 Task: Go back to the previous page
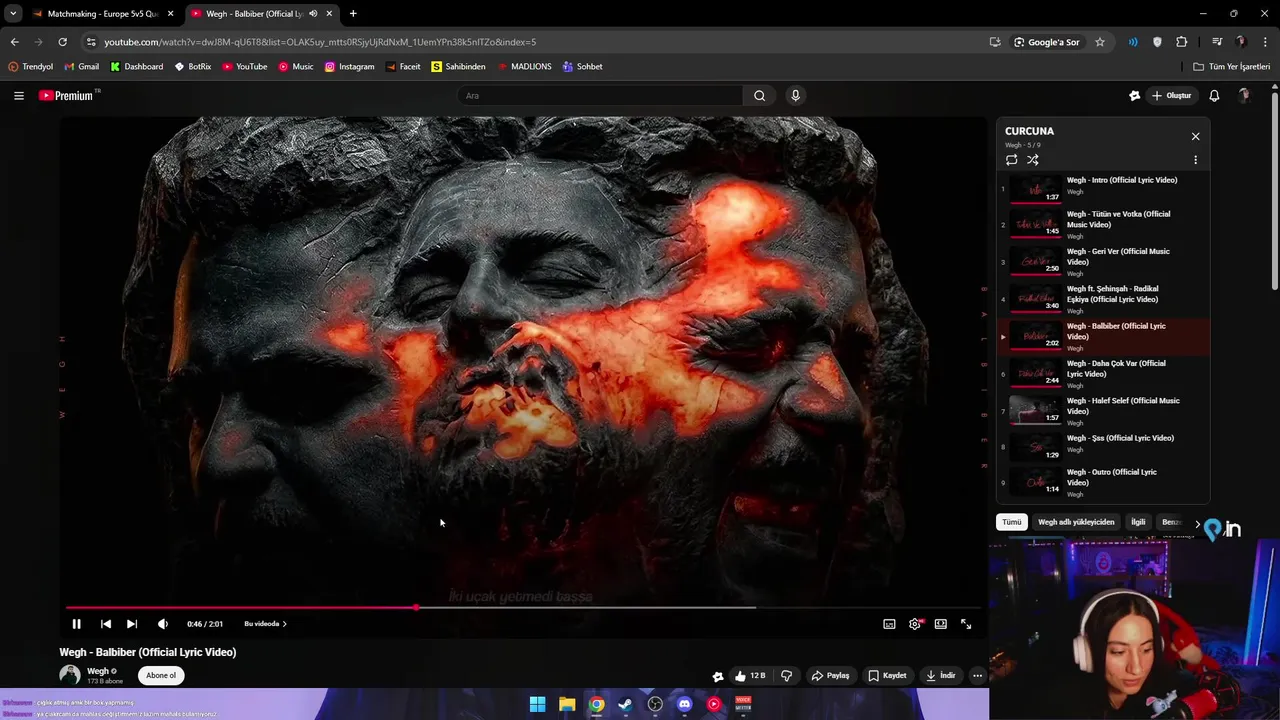point(14,42)
